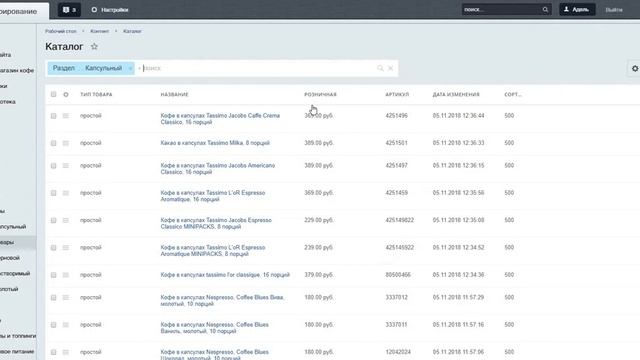Select Капсульный in the left sidebar
The image size is (640, 360).
click(13, 227)
